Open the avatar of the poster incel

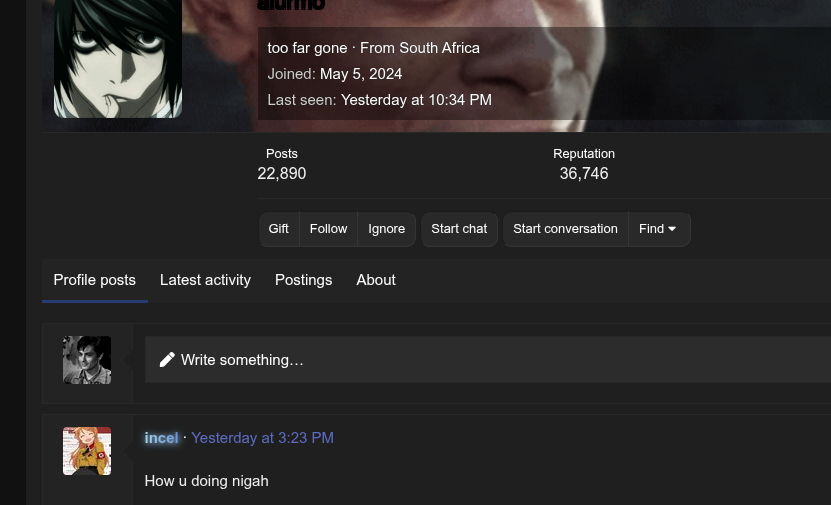click(x=87, y=451)
